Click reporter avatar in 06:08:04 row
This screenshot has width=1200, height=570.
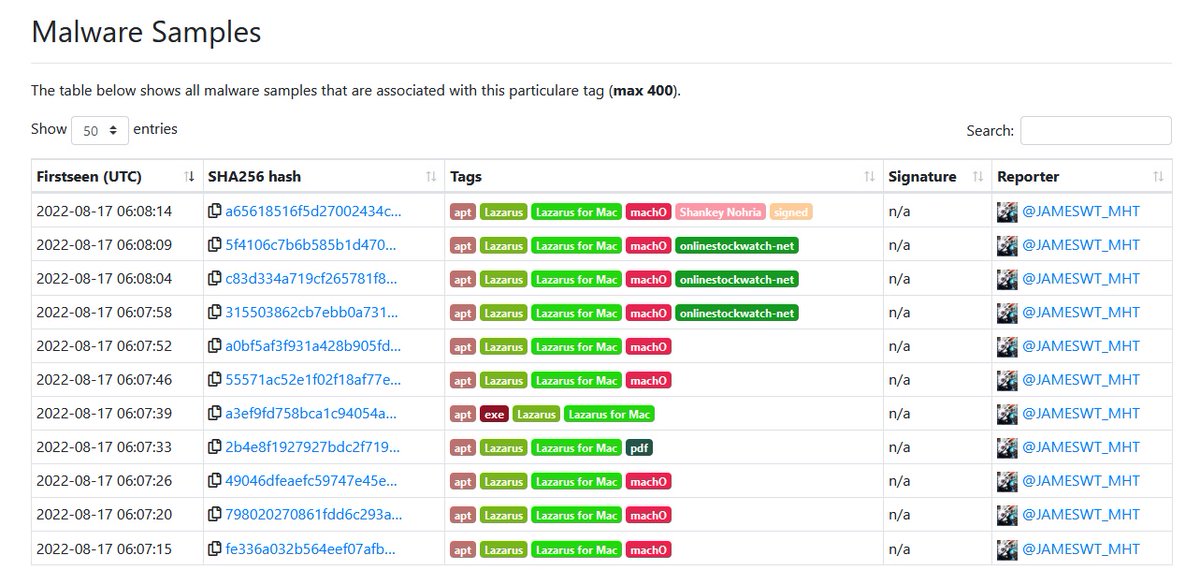pyautogui.click(x=1007, y=279)
